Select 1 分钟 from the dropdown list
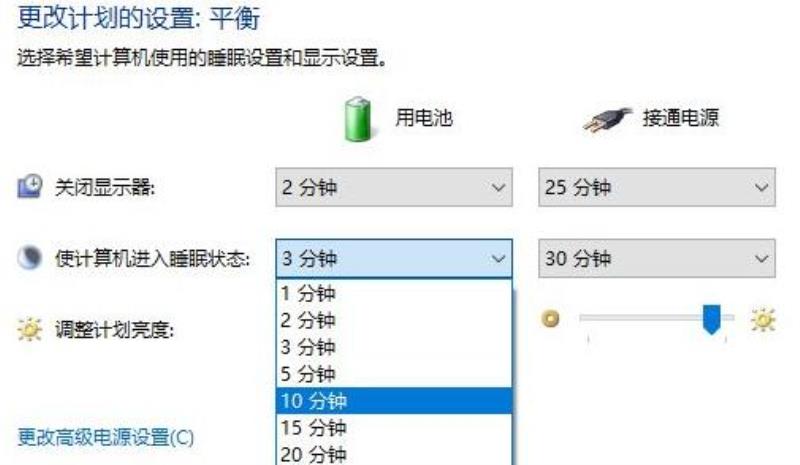This screenshot has height=465, width=800. (x=394, y=293)
